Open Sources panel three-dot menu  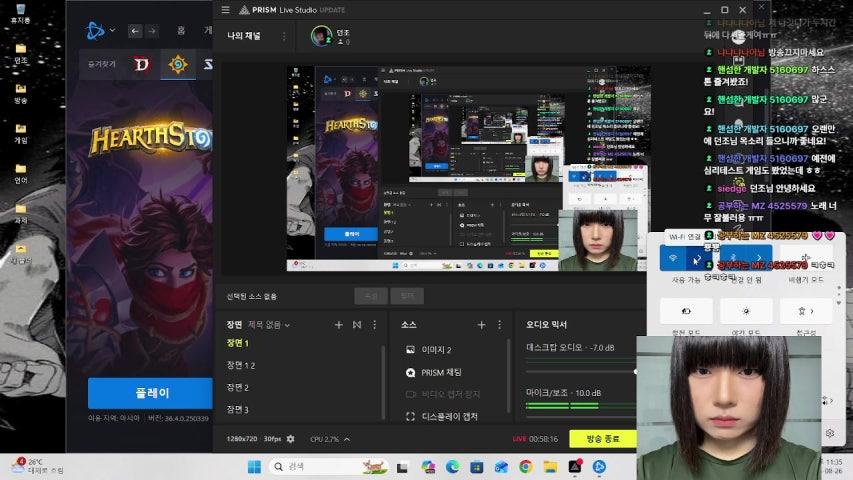point(499,324)
